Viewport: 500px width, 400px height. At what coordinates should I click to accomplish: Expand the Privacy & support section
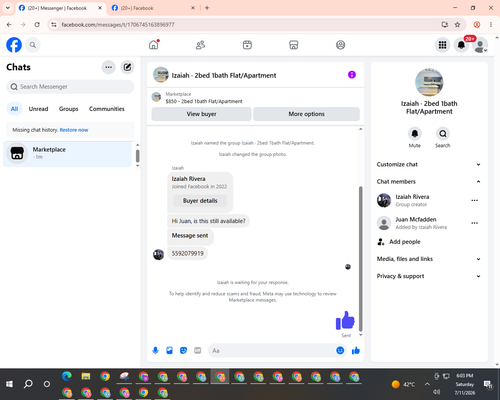click(x=429, y=276)
